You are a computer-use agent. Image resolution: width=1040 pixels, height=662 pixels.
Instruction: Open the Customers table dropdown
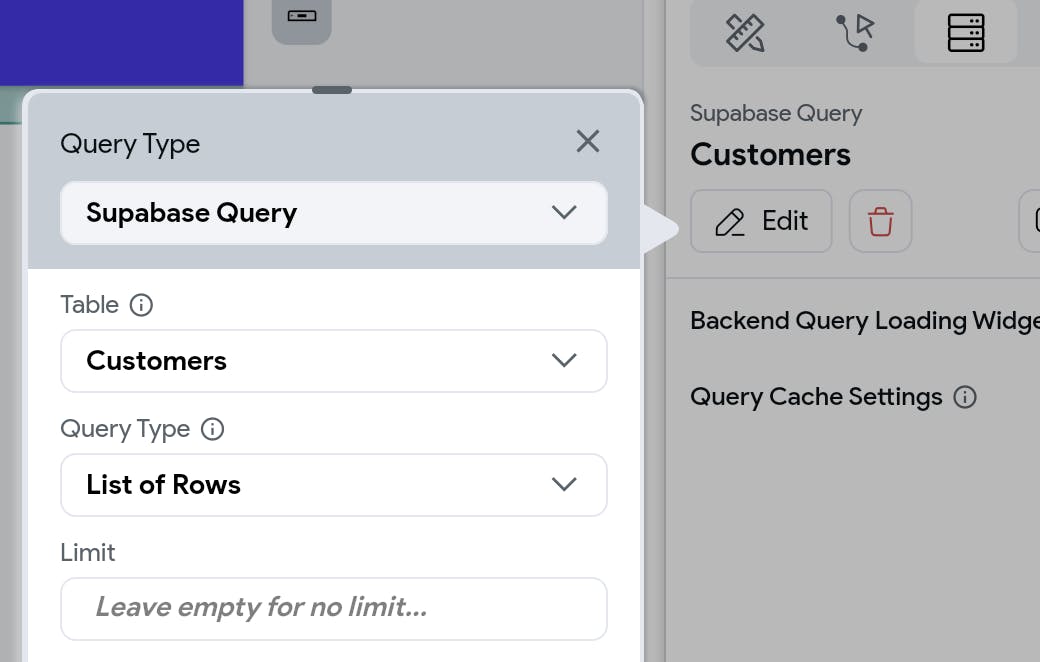pyautogui.click(x=334, y=361)
